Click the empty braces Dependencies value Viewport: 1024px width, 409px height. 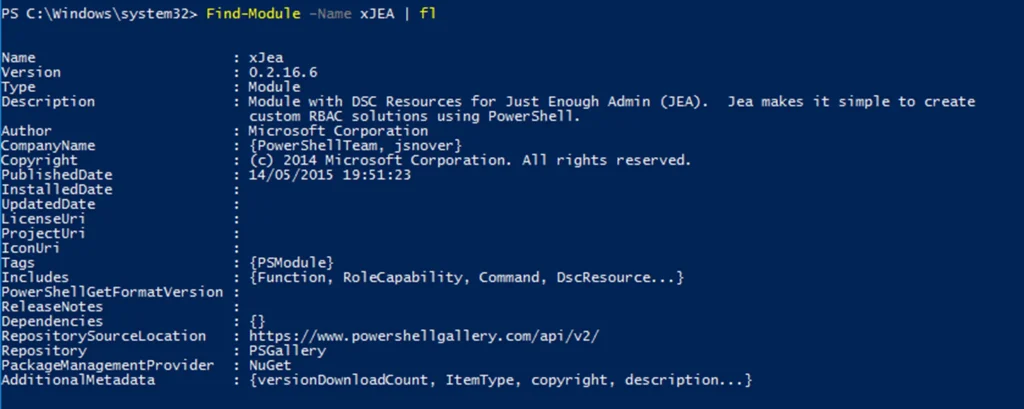click(x=257, y=322)
